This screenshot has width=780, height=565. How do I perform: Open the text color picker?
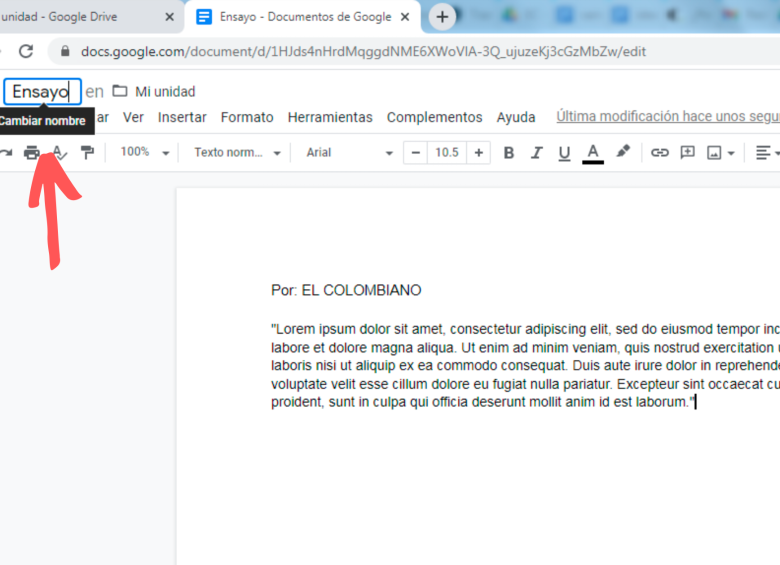click(593, 152)
